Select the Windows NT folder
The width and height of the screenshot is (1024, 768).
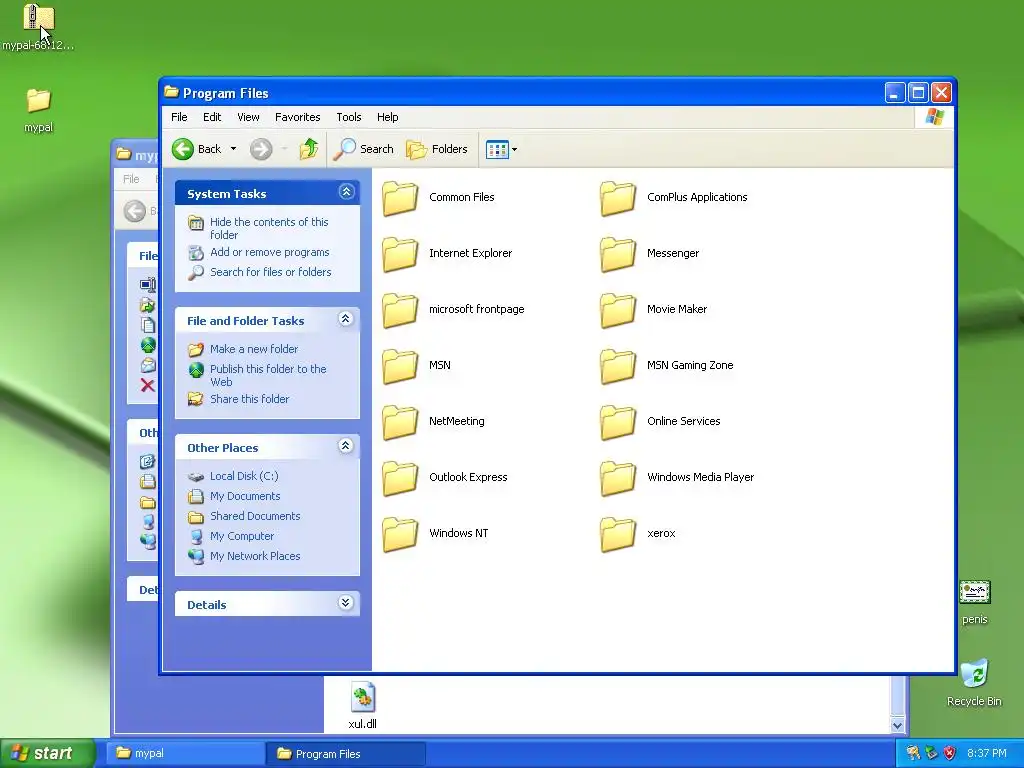coord(435,534)
